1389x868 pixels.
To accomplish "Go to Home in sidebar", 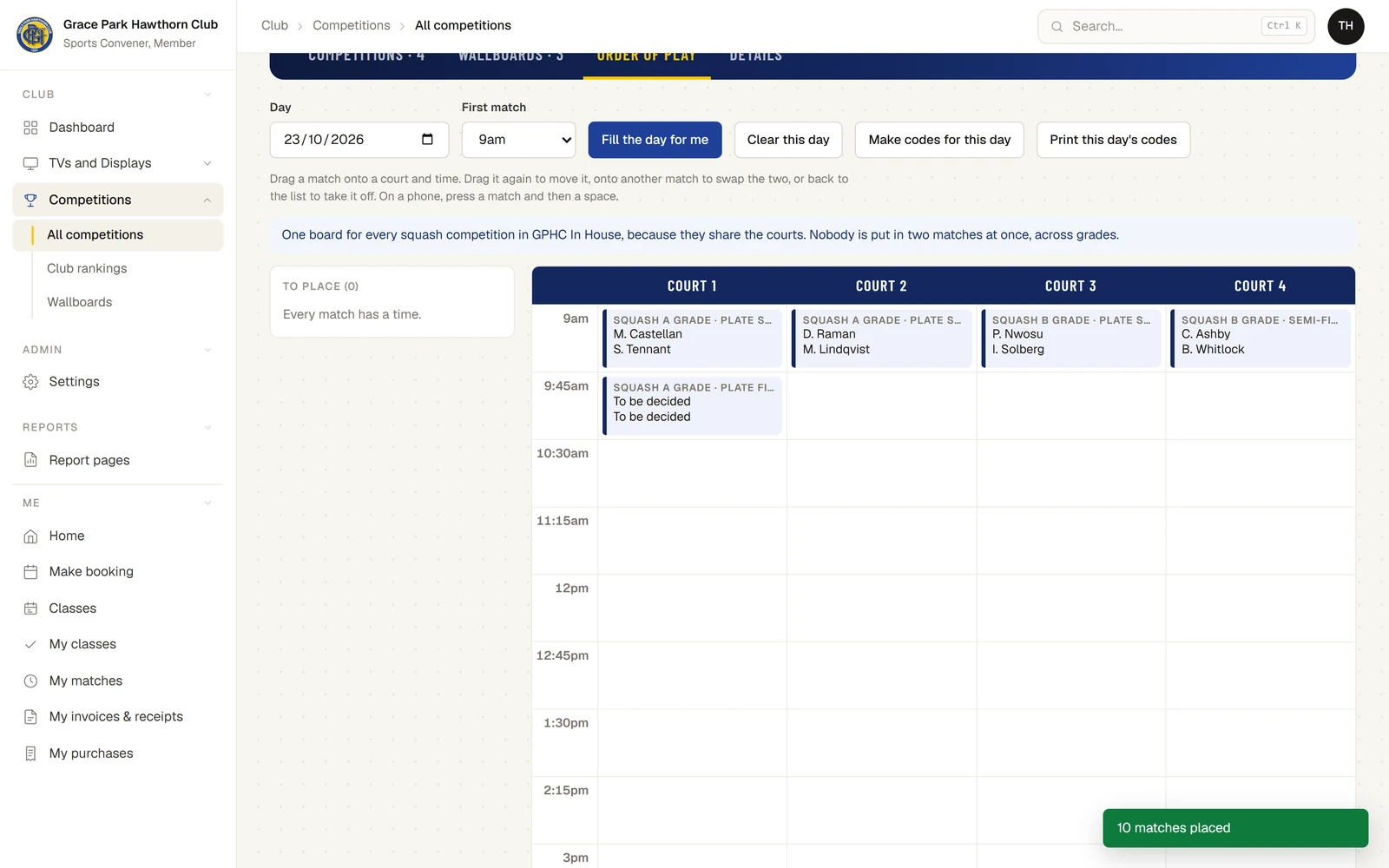I will click(x=117, y=536).
